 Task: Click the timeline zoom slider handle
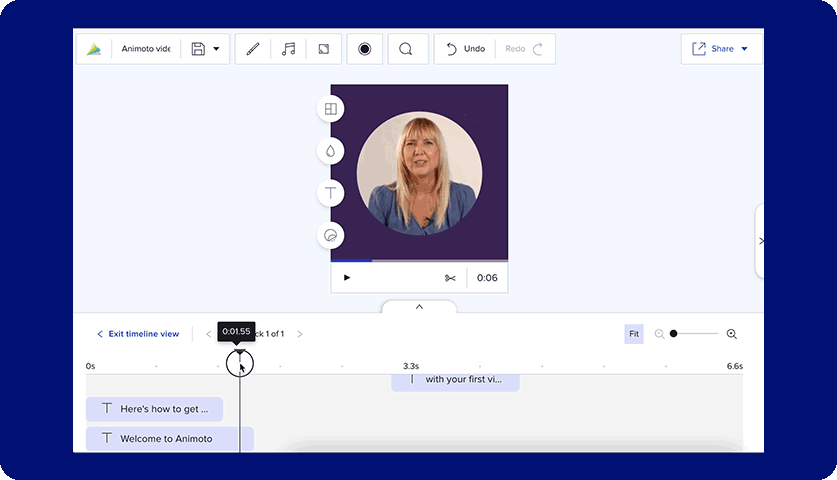pyautogui.click(x=674, y=334)
